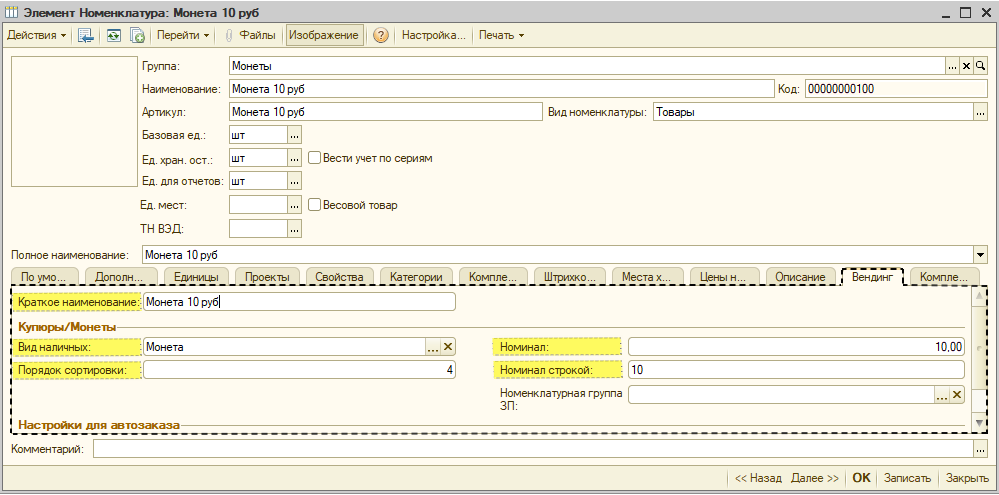Switch to the Свойства tab
This screenshot has width=999, height=495.
click(340, 277)
